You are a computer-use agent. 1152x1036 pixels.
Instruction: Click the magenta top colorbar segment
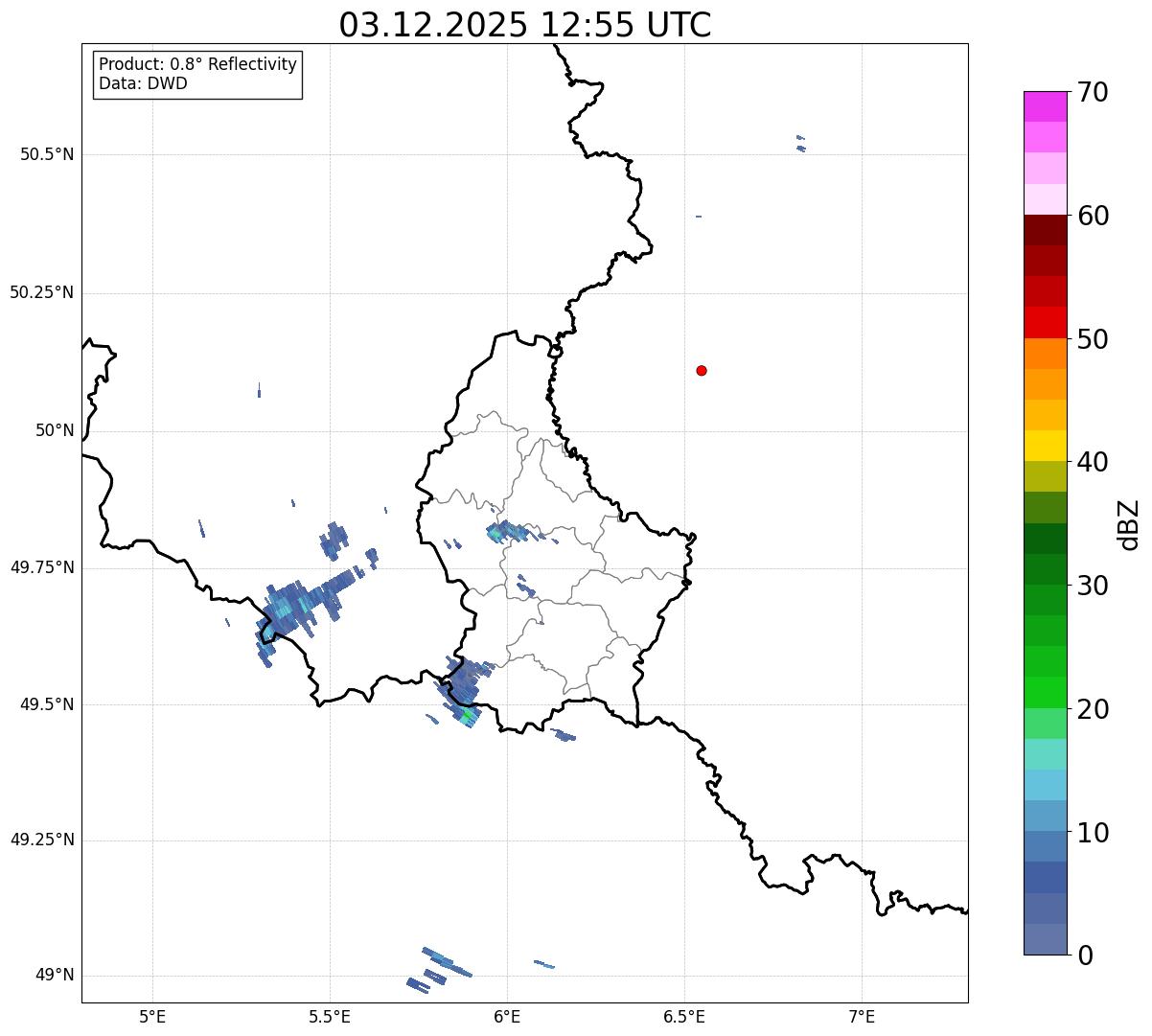click(1046, 106)
